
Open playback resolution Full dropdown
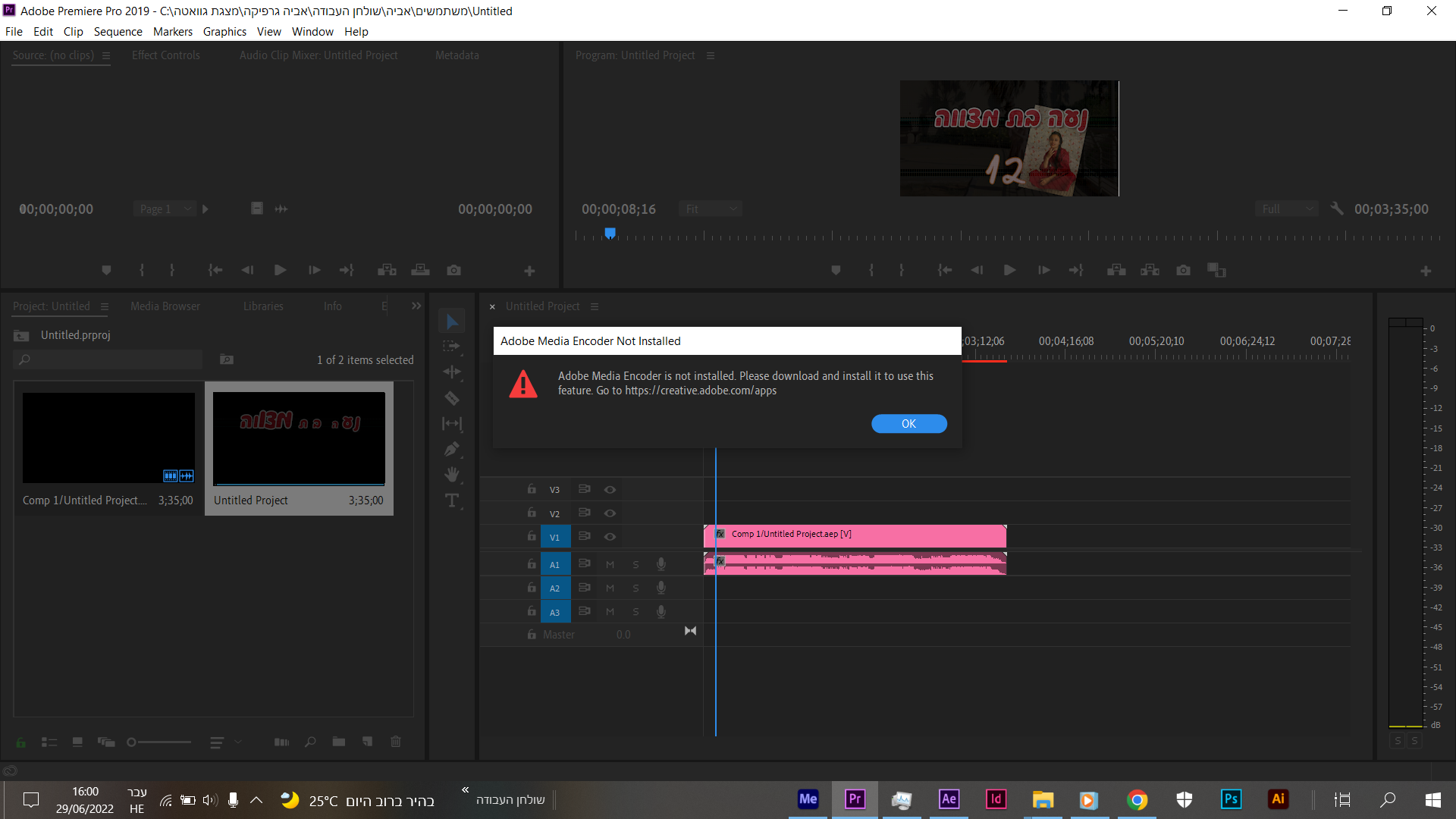1287,209
